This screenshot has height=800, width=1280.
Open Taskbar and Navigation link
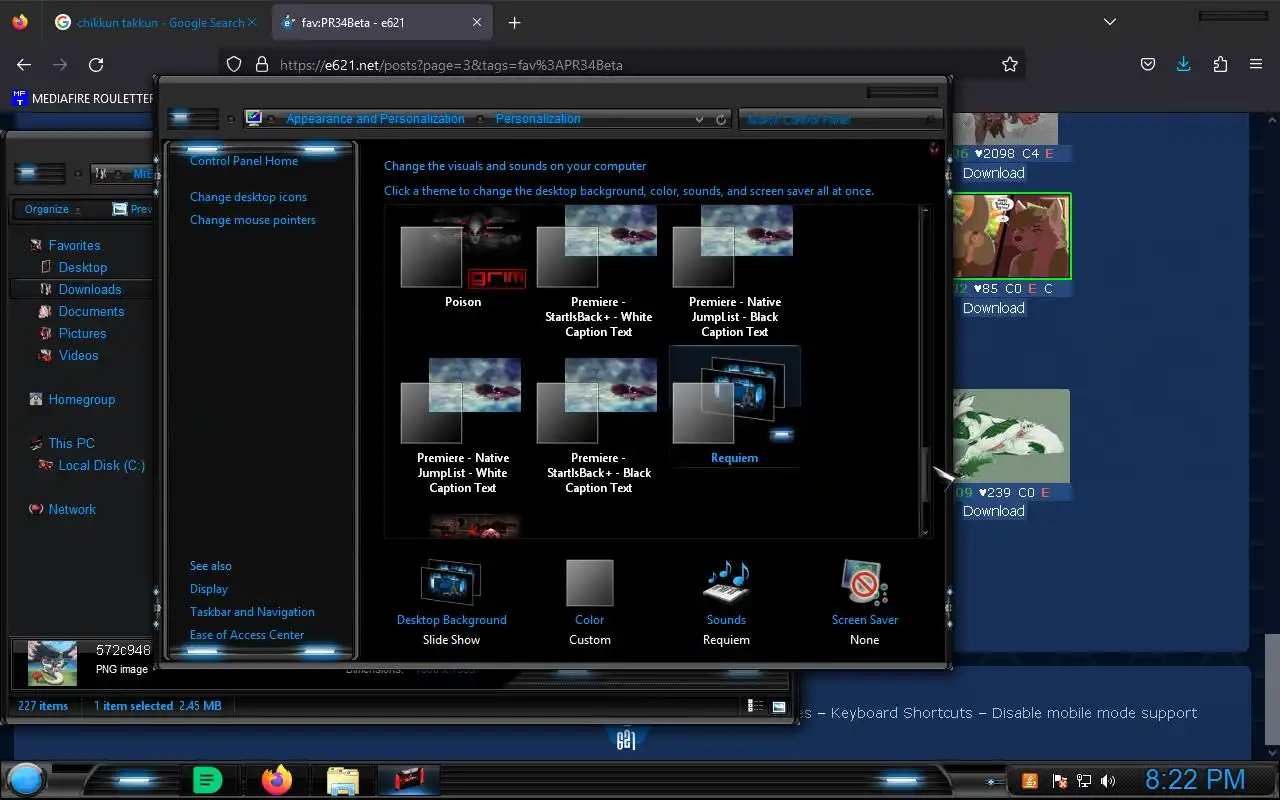[252, 612]
